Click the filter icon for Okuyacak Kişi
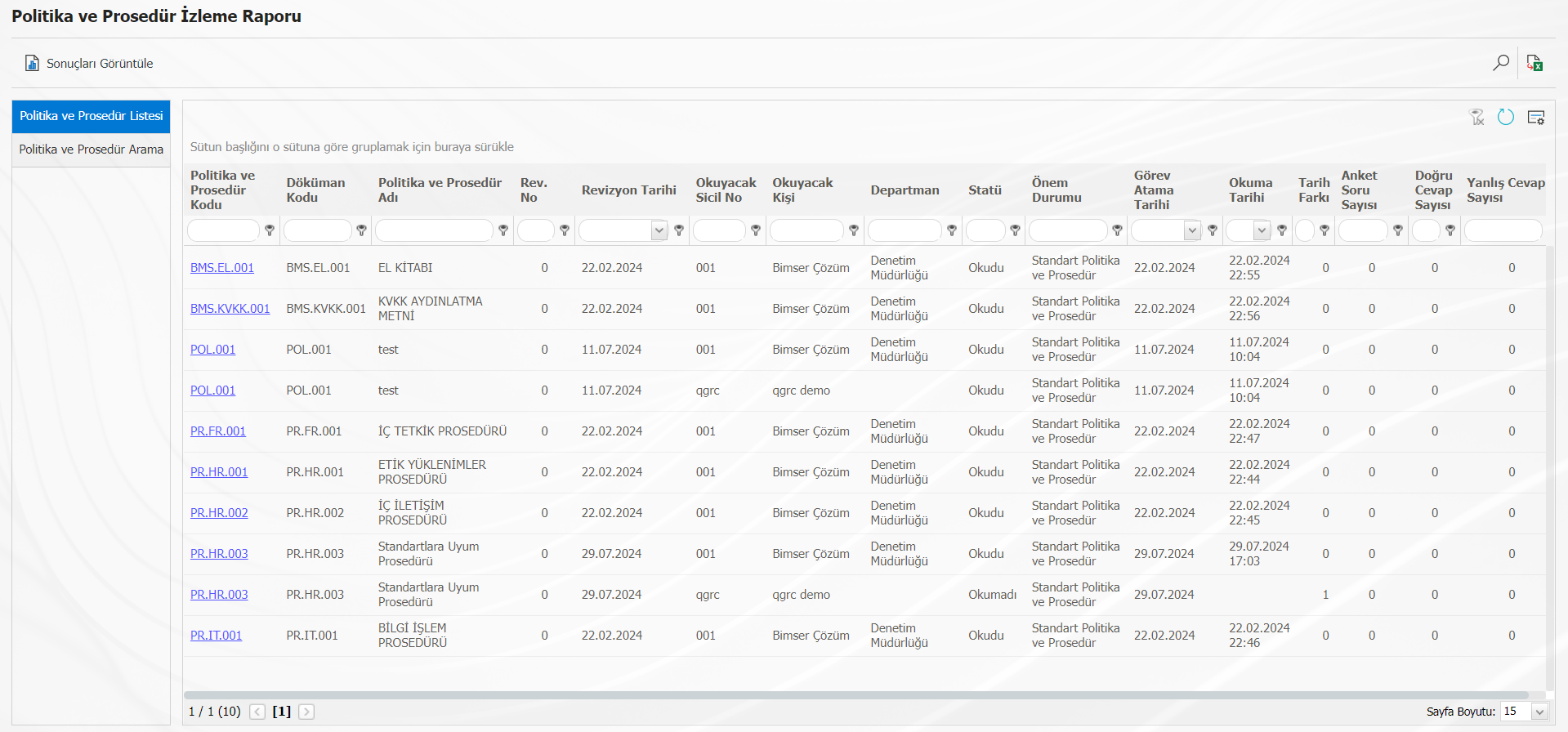This screenshot has height=732, width=1568. point(854,230)
